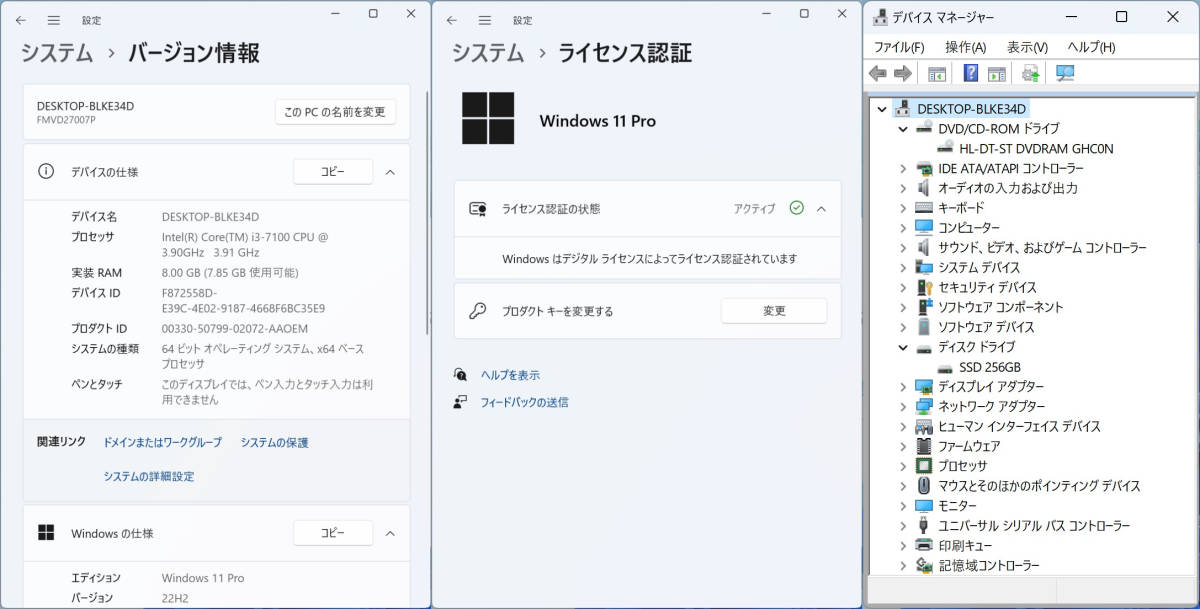Viewport: 1200px width, 609px height.
Task: Click the processor chip icon in the tree
Action: (924, 466)
